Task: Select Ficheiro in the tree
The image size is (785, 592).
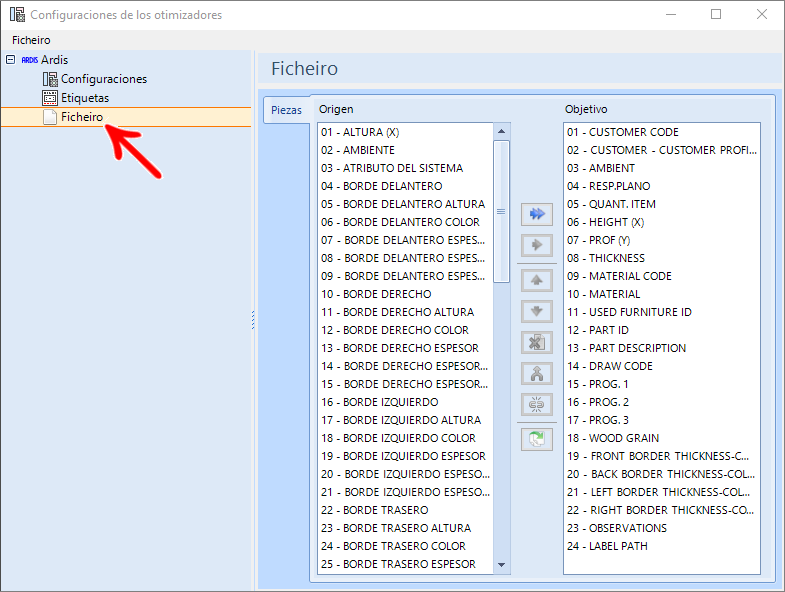Action: tap(82, 117)
